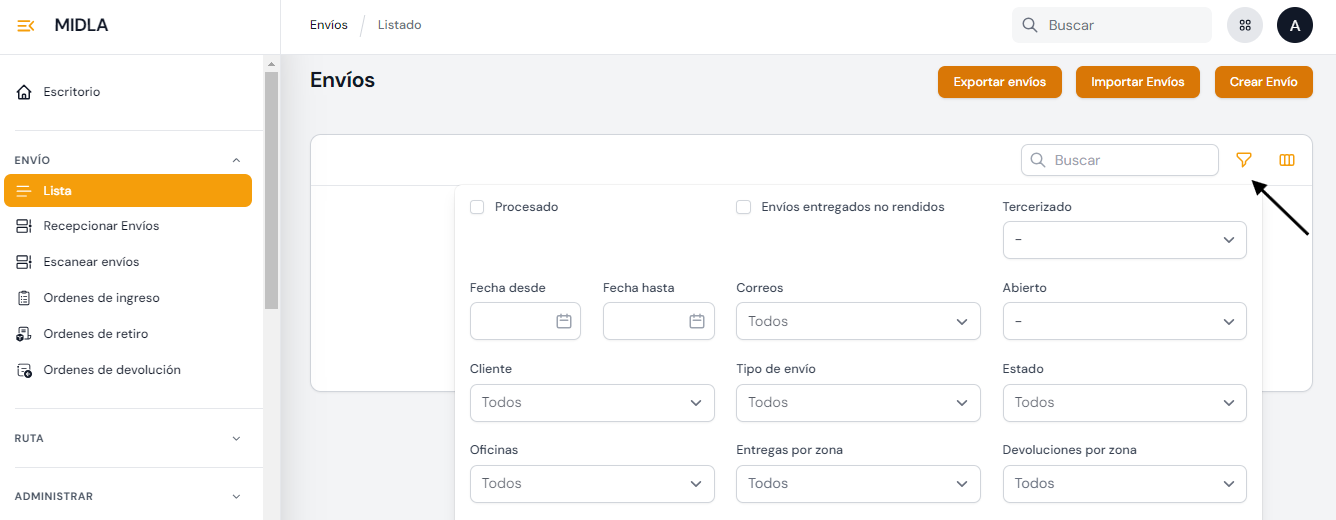This screenshot has height=520, width=1336.
Task: Open calendar picker for Fecha desde
Action: point(564,321)
